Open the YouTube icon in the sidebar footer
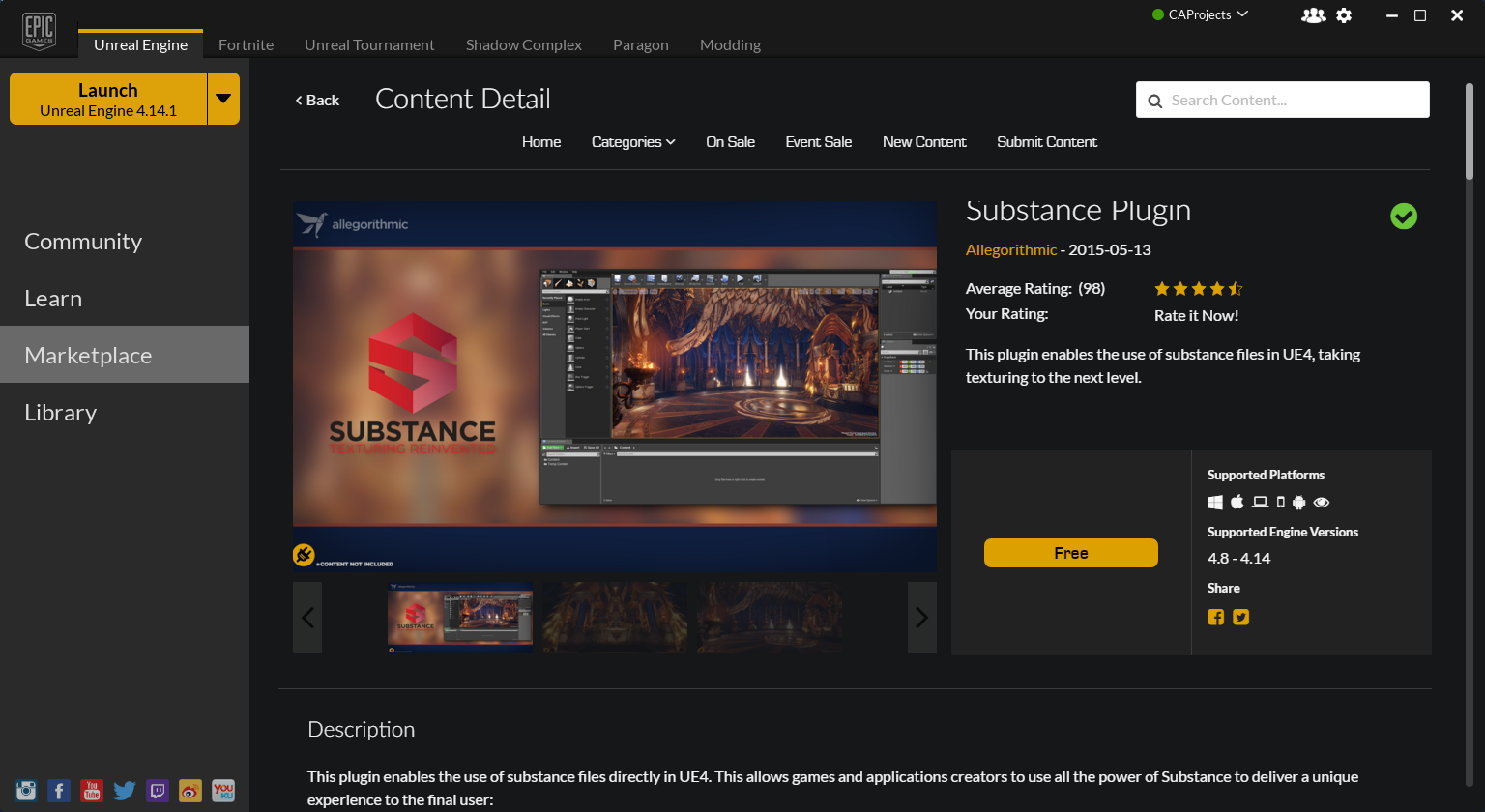Image resolution: width=1485 pixels, height=812 pixels. click(92, 791)
